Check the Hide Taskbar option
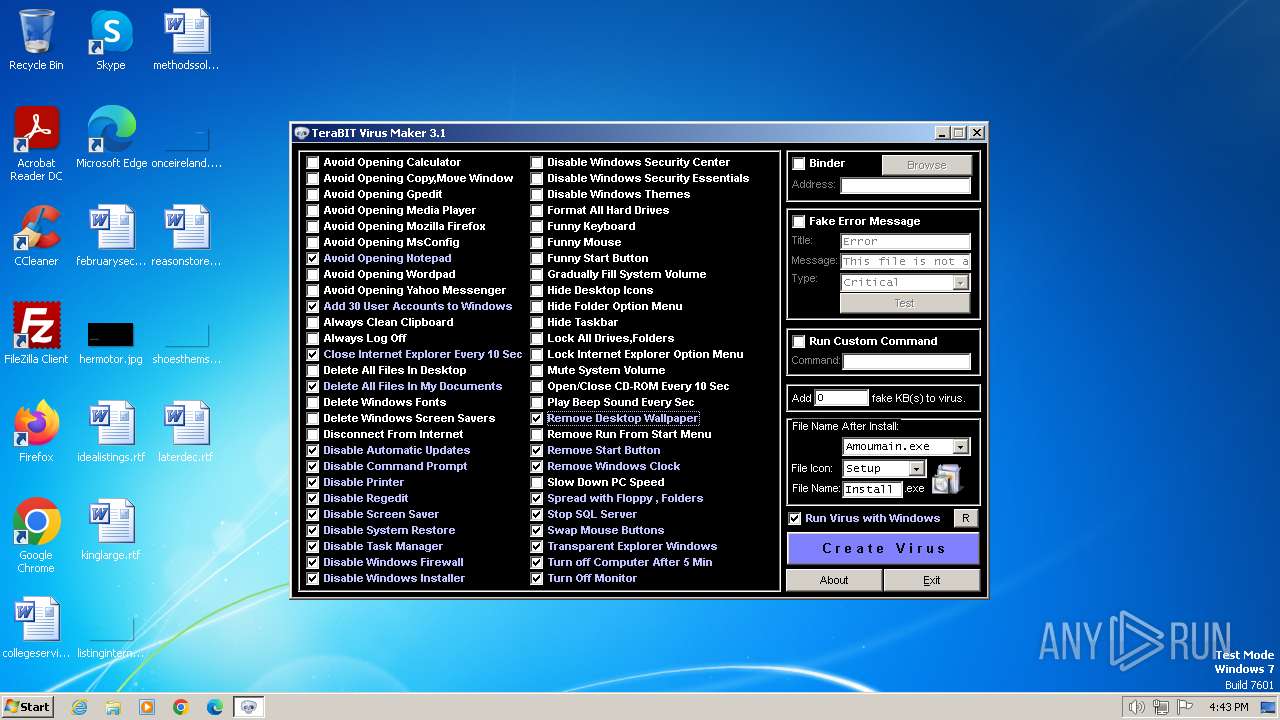Image resolution: width=1280 pixels, height=720 pixels. 537,322
